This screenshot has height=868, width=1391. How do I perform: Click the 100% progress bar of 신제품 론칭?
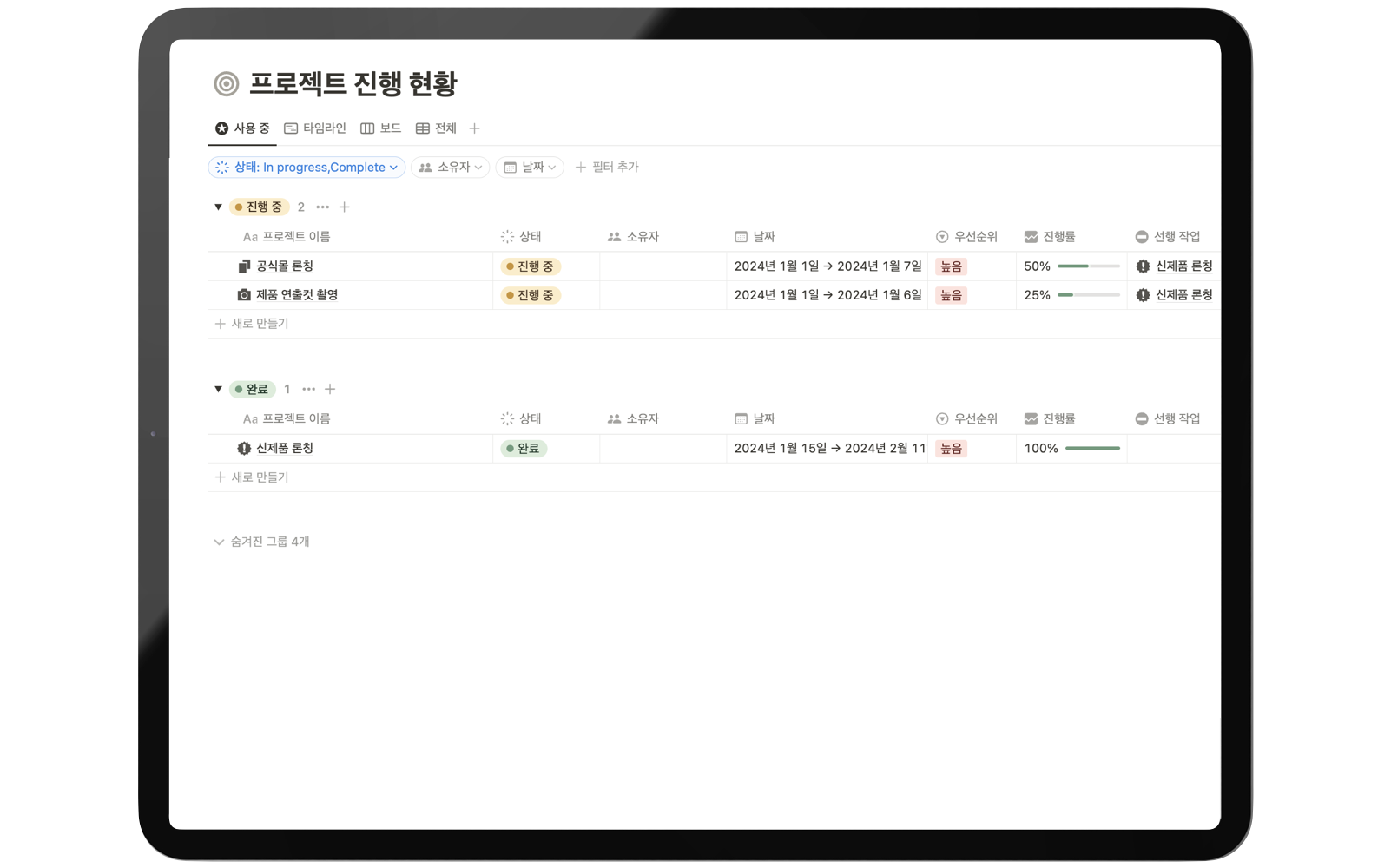click(1092, 449)
